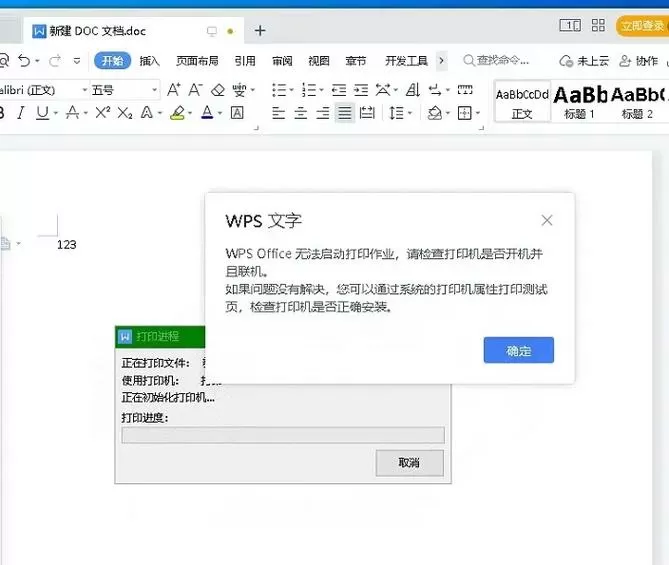669x565 pixels.
Task: Expand bullet list dropdown arrow
Action: pos(291,90)
